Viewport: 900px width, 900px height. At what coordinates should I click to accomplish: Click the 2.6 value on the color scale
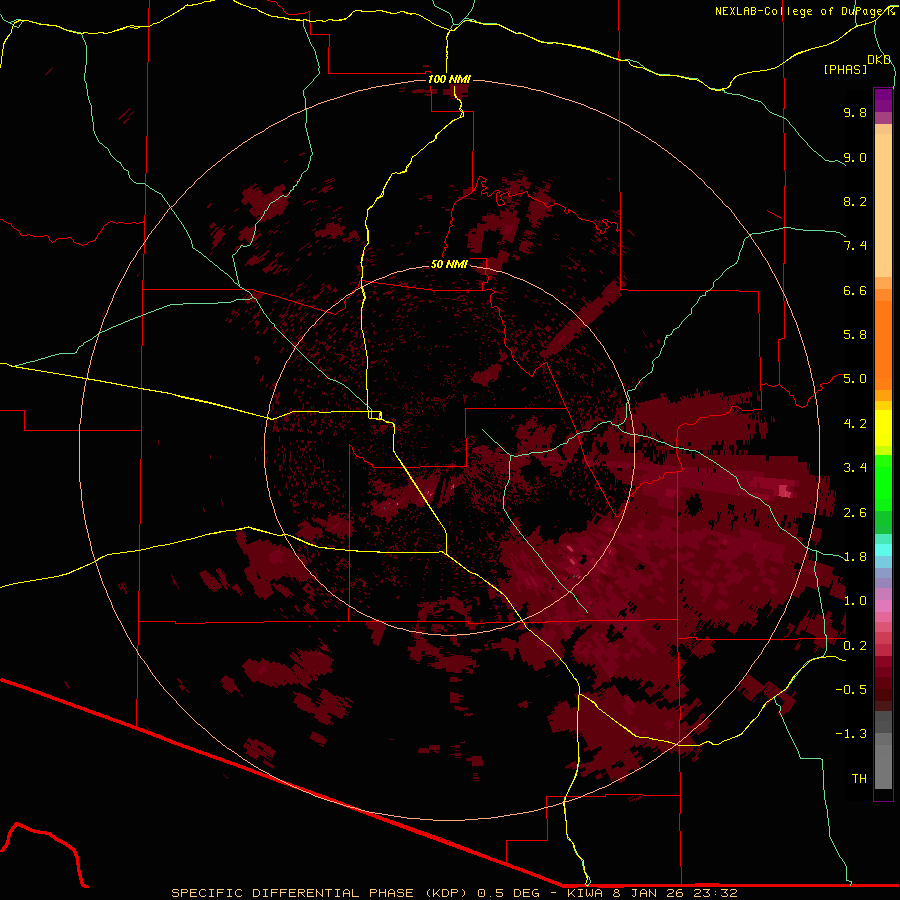click(x=855, y=513)
